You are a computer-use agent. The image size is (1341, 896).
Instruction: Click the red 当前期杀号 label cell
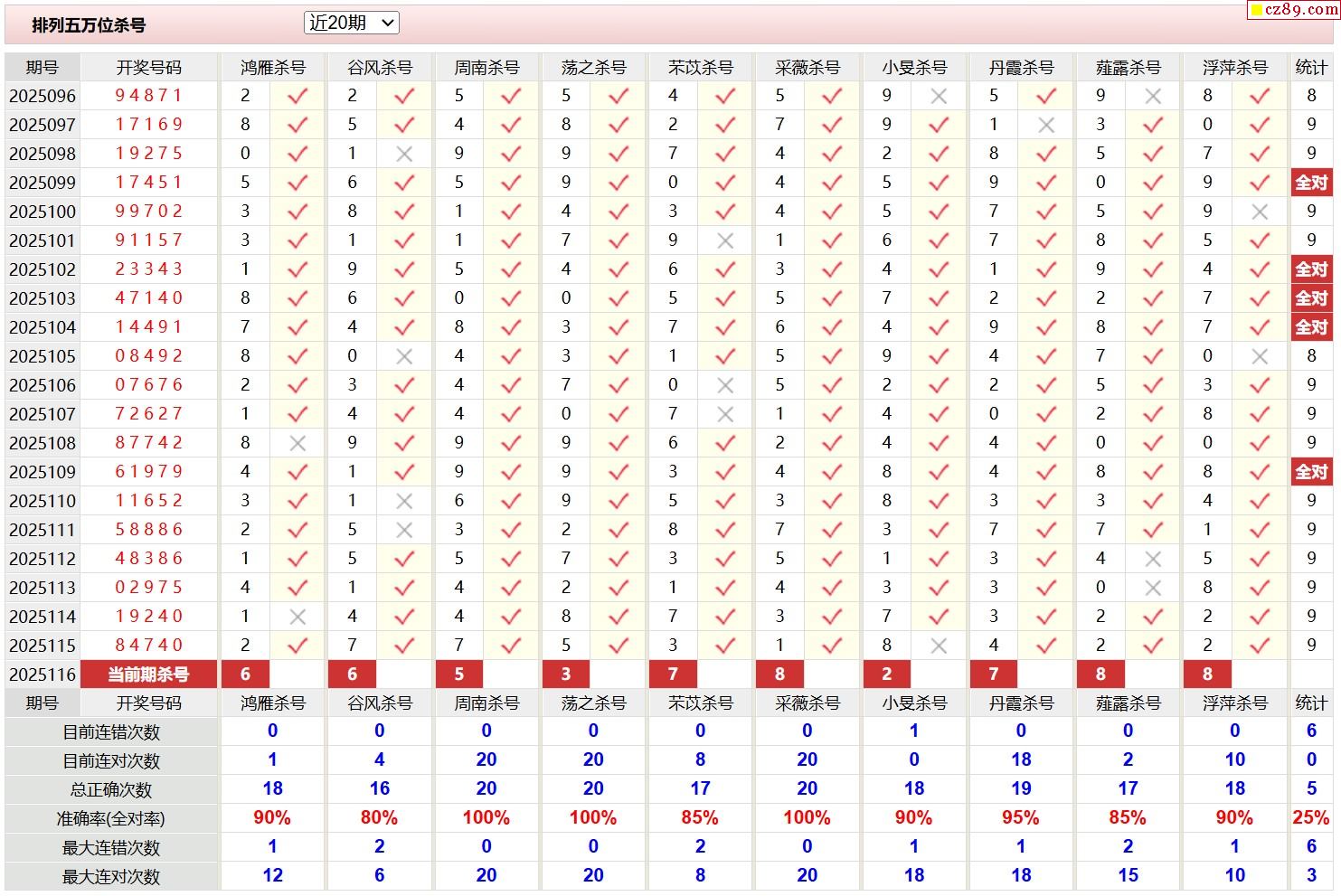pos(148,674)
